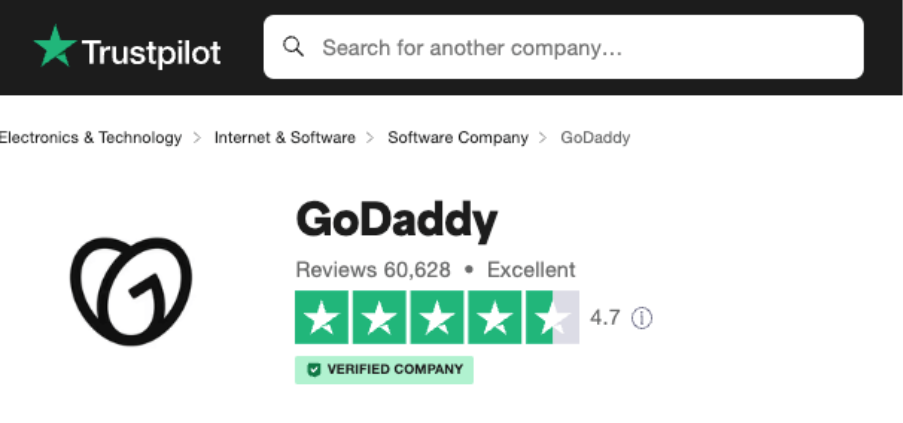Open the Electronics & Technology breadcrumb
903x423 pixels.
[x=90, y=138]
